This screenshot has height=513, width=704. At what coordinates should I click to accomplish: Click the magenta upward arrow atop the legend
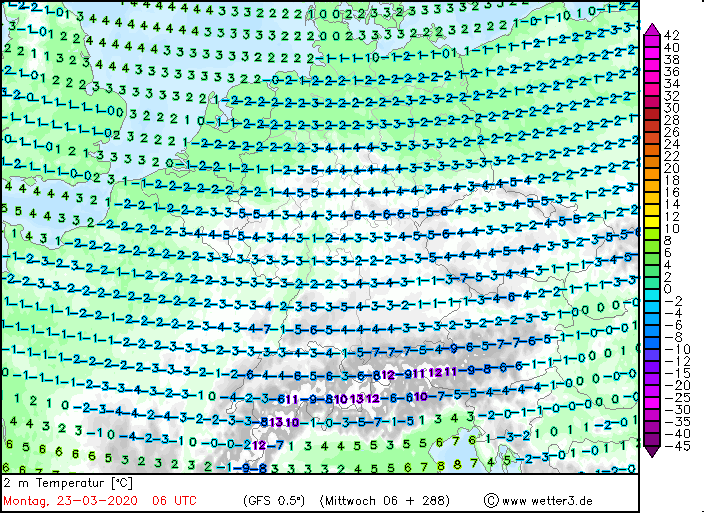[652, 29]
